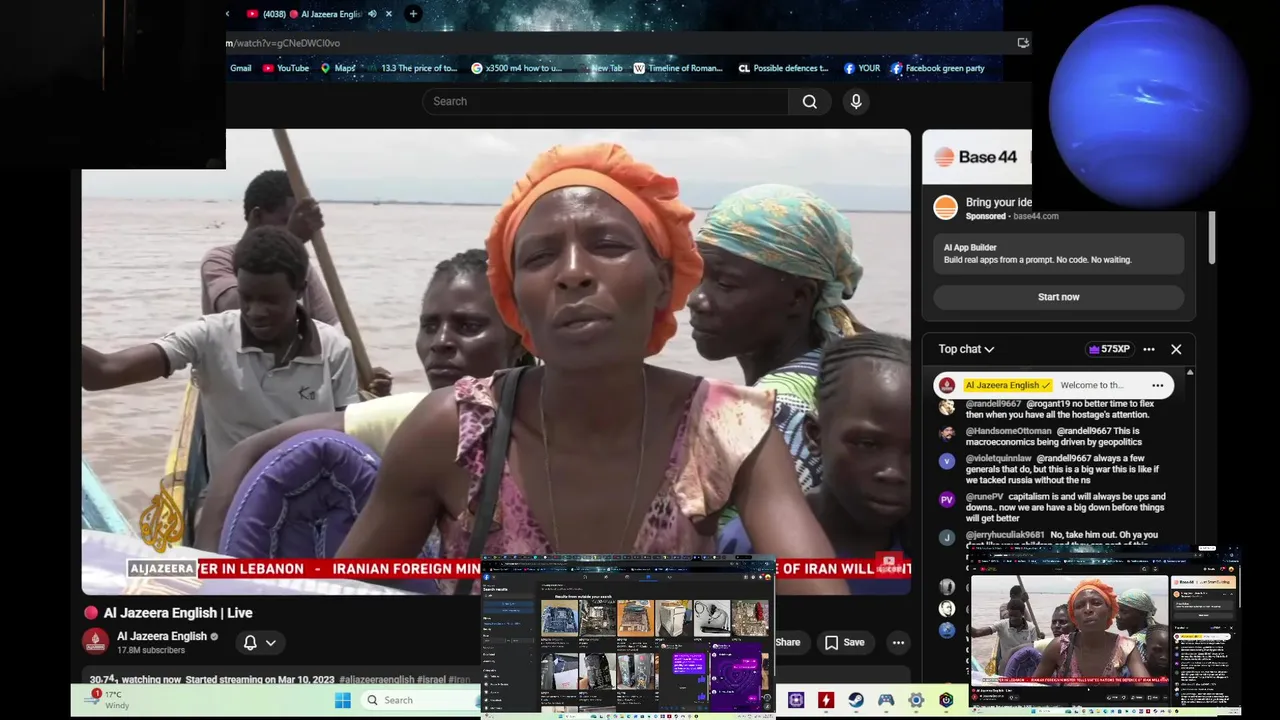Image resolution: width=1280 pixels, height=720 pixels.
Task: Save the video with Save button
Action: [x=844, y=642]
